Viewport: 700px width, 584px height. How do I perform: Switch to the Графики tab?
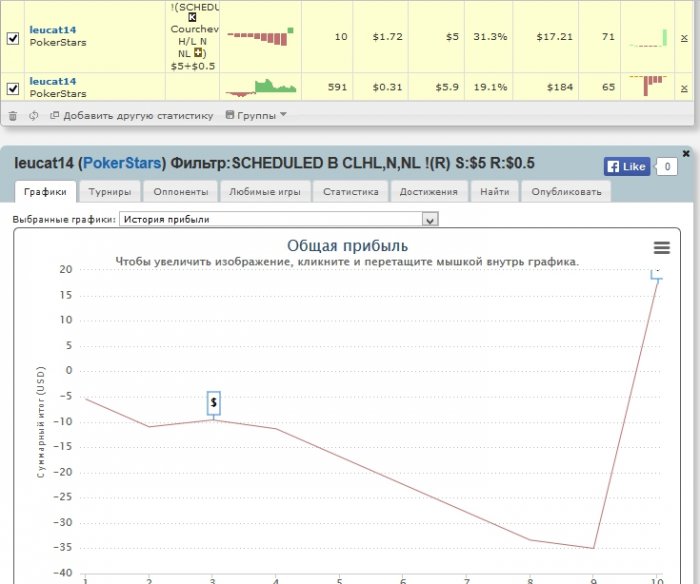point(45,192)
